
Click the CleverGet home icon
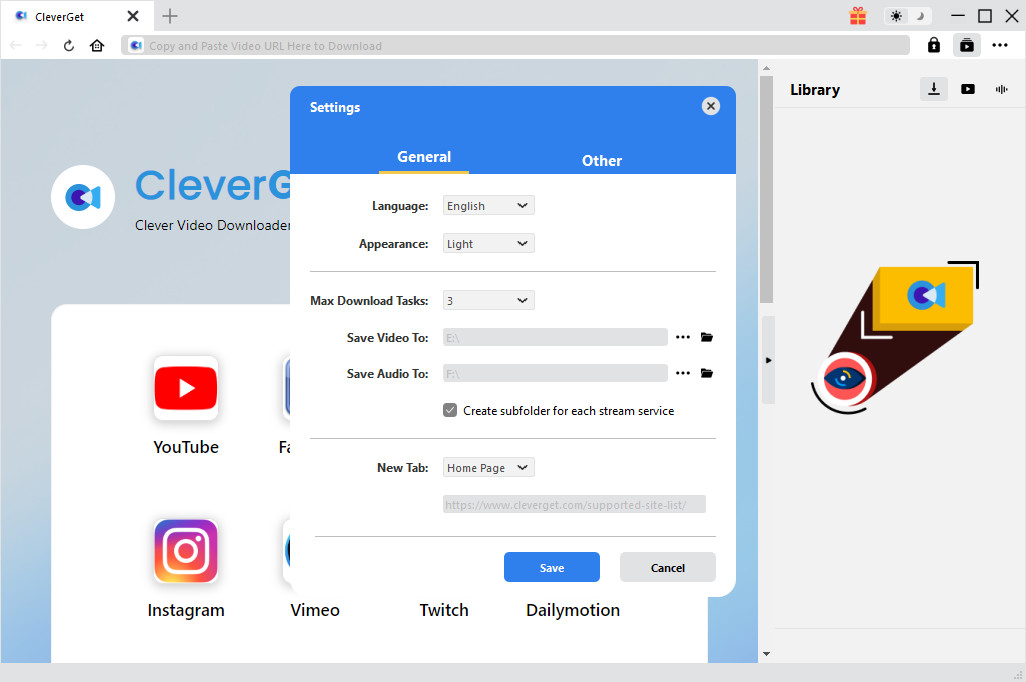pos(96,45)
